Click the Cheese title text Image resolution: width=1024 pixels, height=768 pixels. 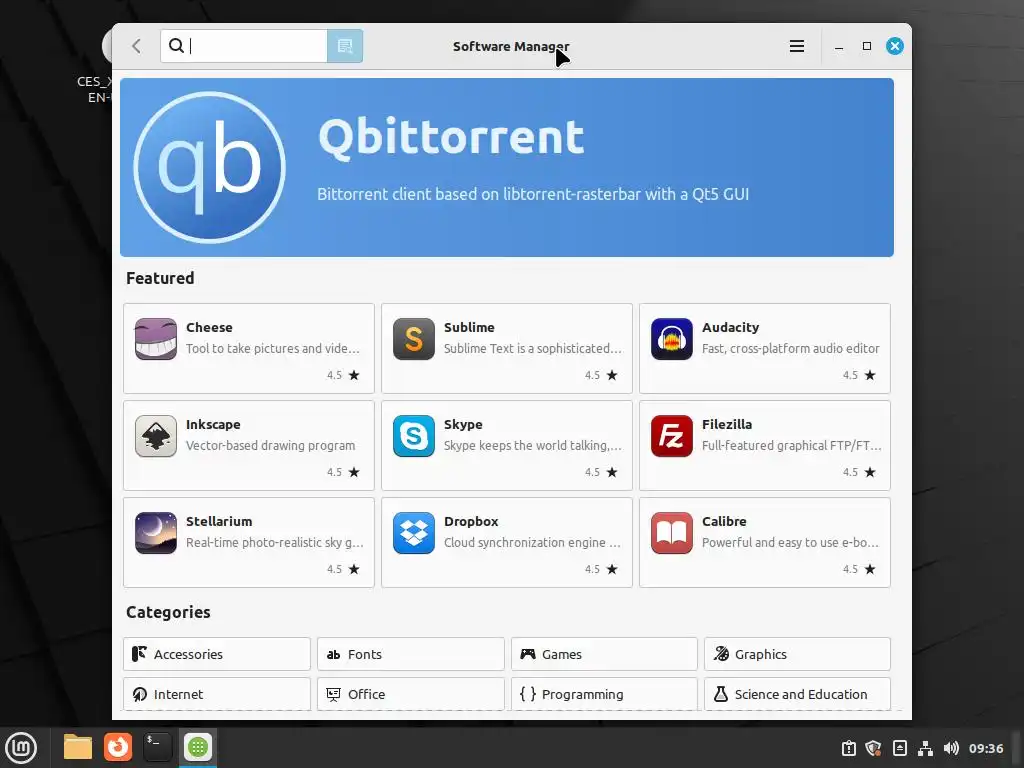209,327
